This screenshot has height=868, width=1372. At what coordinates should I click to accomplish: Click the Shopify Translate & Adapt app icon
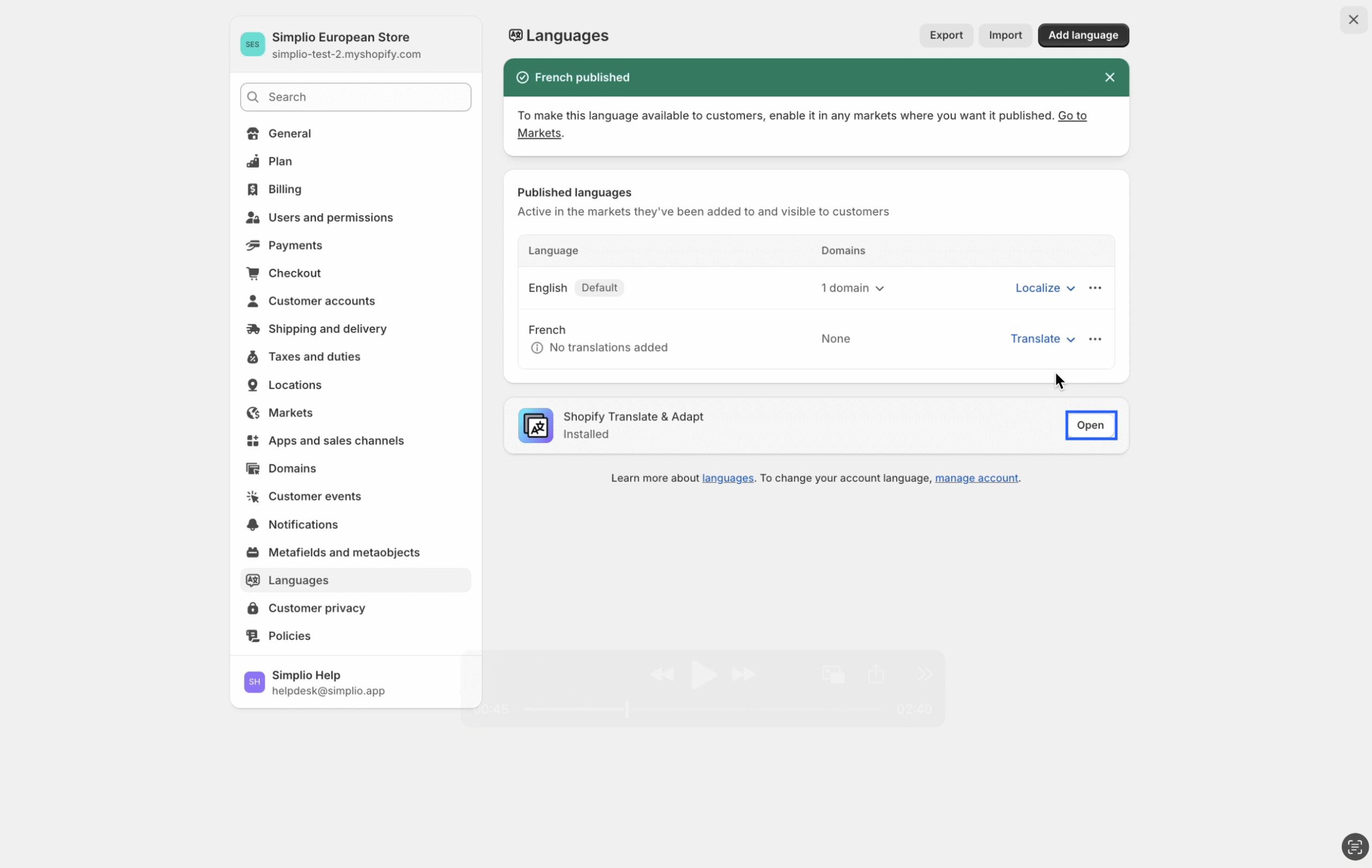pos(535,425)
